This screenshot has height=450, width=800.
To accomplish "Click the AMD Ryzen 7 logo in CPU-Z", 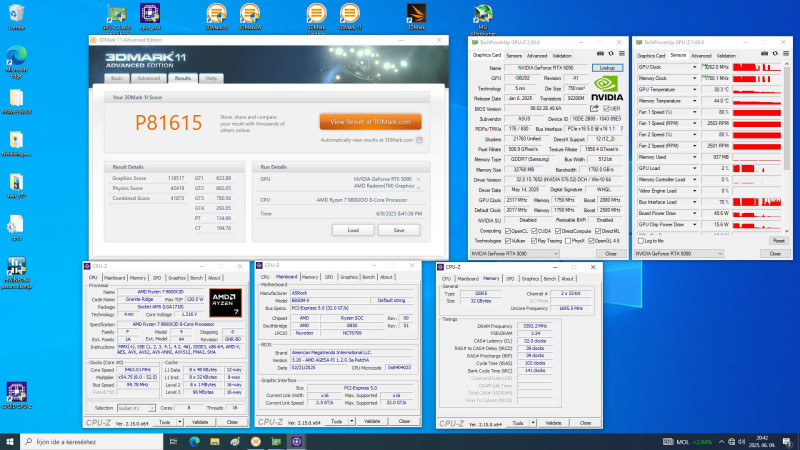I will (225, 303).
